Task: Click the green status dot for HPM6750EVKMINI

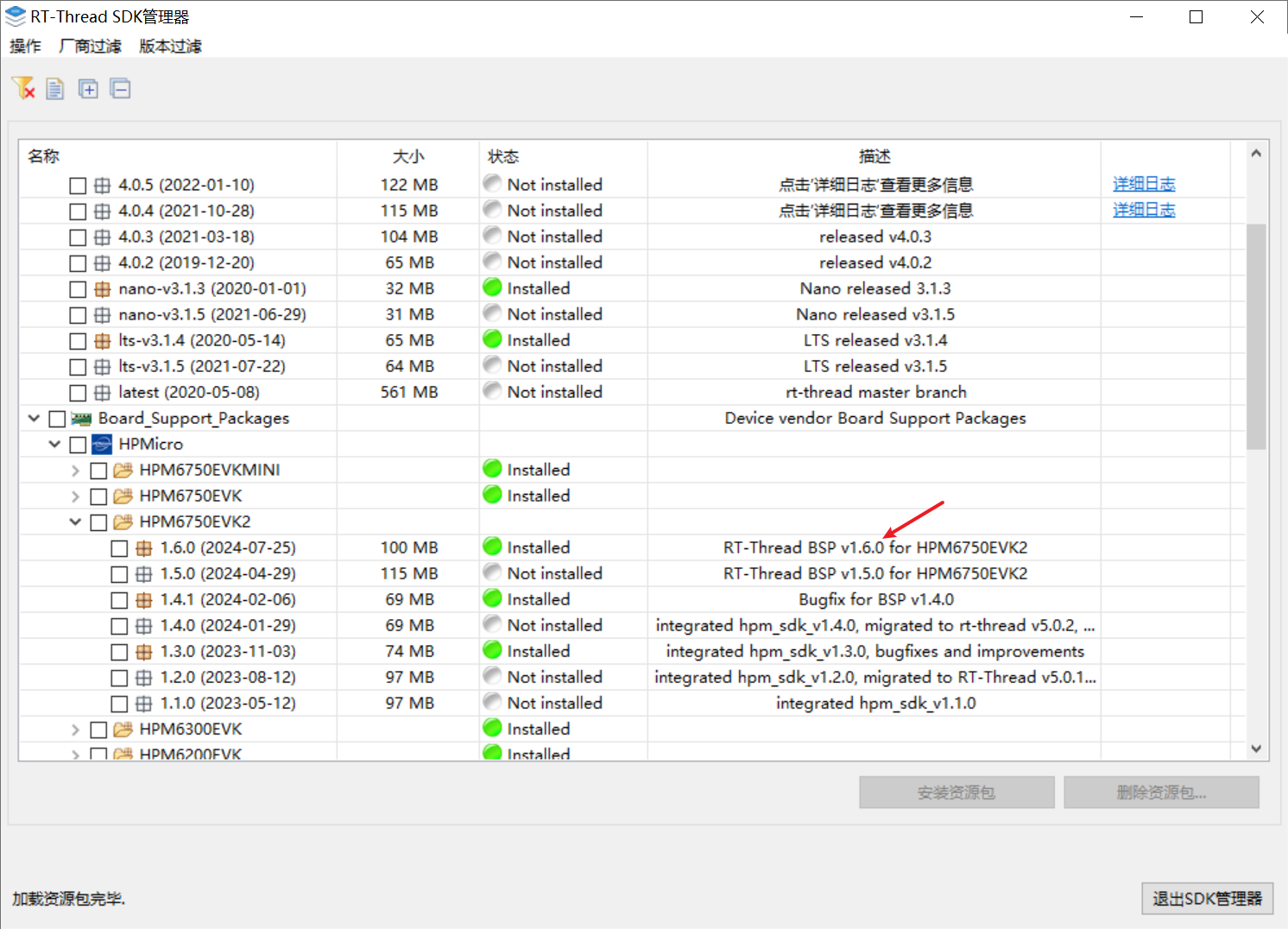Action: pos(493,469)
